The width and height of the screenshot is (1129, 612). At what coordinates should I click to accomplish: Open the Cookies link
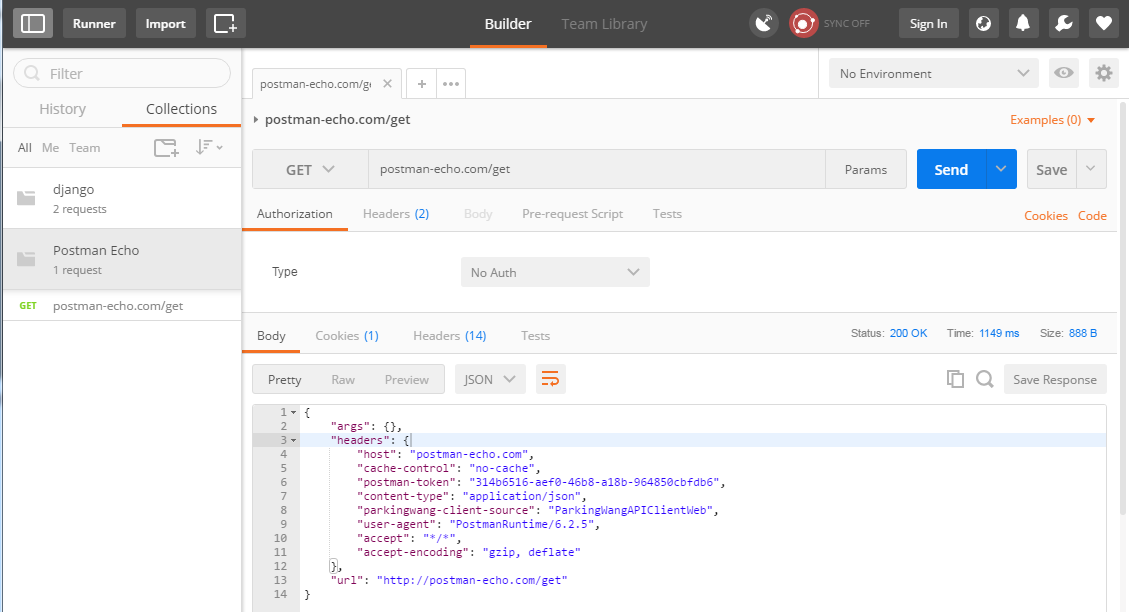pyautogui.click(x=1045, y=215)
